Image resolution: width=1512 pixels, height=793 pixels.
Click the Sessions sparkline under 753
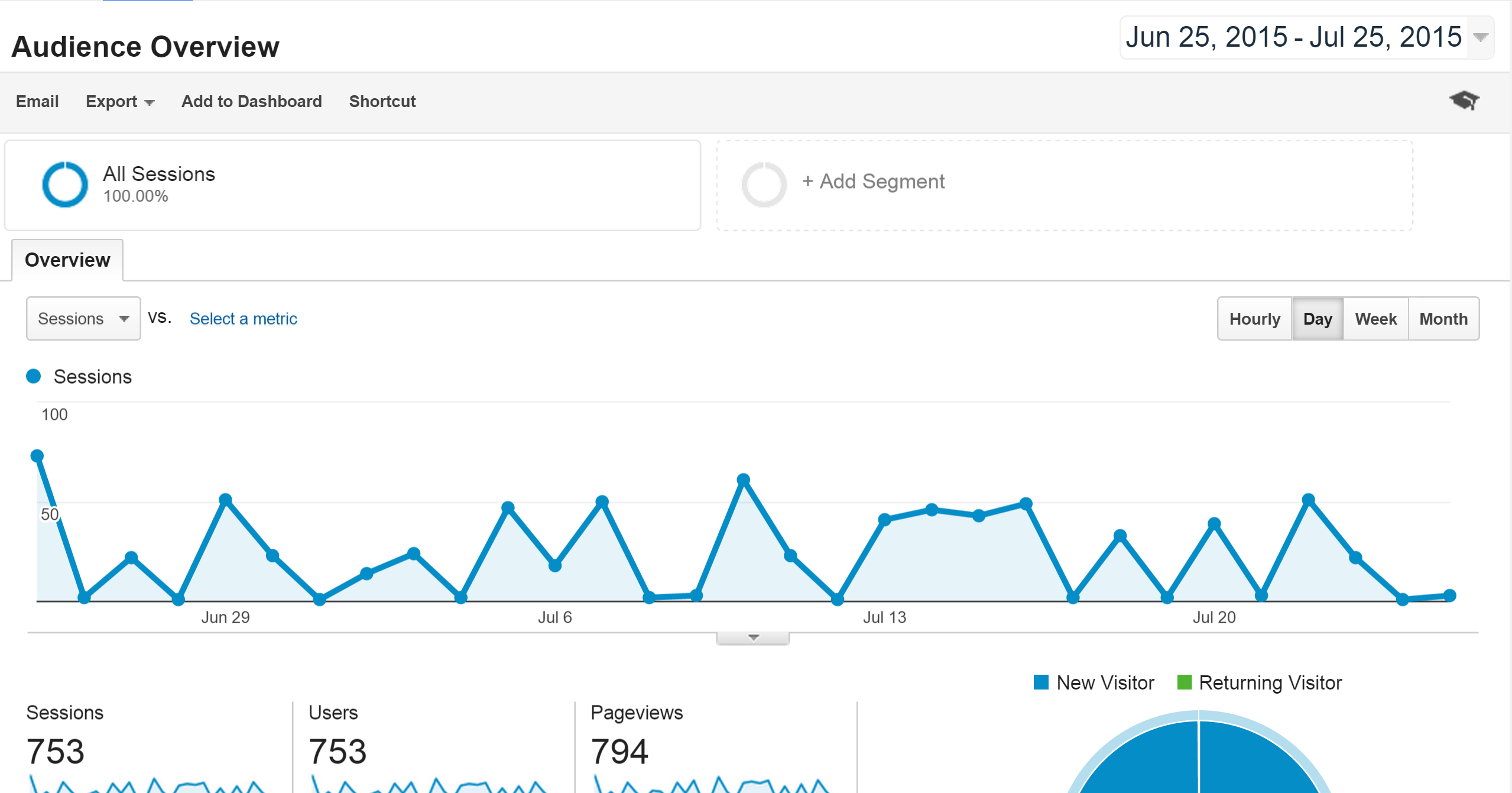pyautogui.click(x=147, y=784)
